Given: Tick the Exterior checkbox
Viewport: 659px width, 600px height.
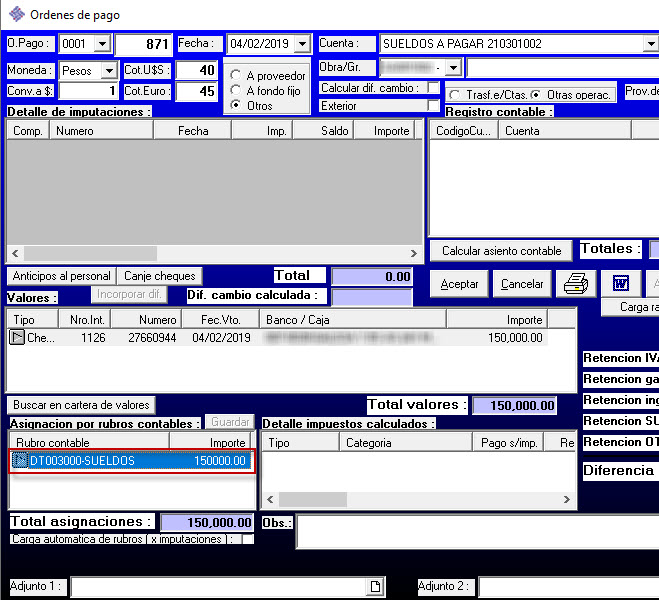Looking at the screenshot, I should point(433,106).
